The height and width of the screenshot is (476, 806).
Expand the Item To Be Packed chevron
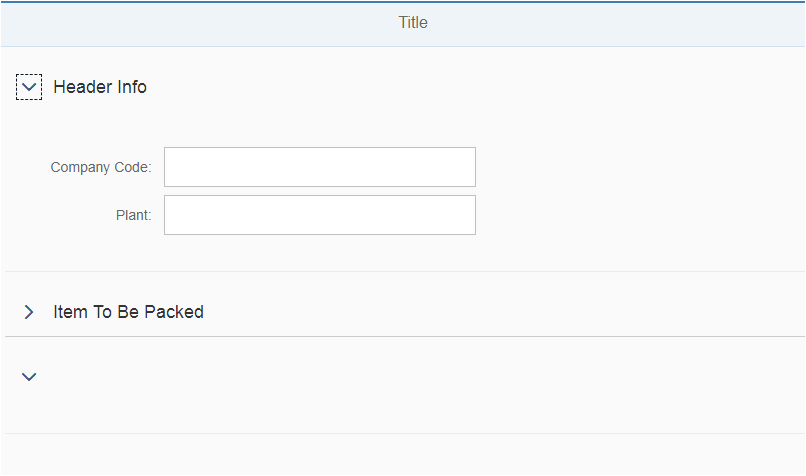pos(29,312)
